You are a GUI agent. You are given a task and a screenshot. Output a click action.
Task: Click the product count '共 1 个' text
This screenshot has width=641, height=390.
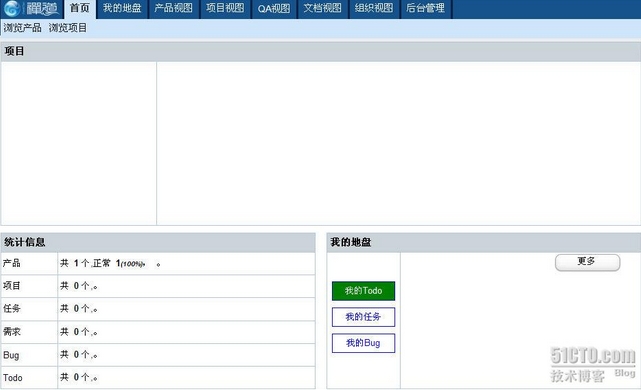point(75,263)
